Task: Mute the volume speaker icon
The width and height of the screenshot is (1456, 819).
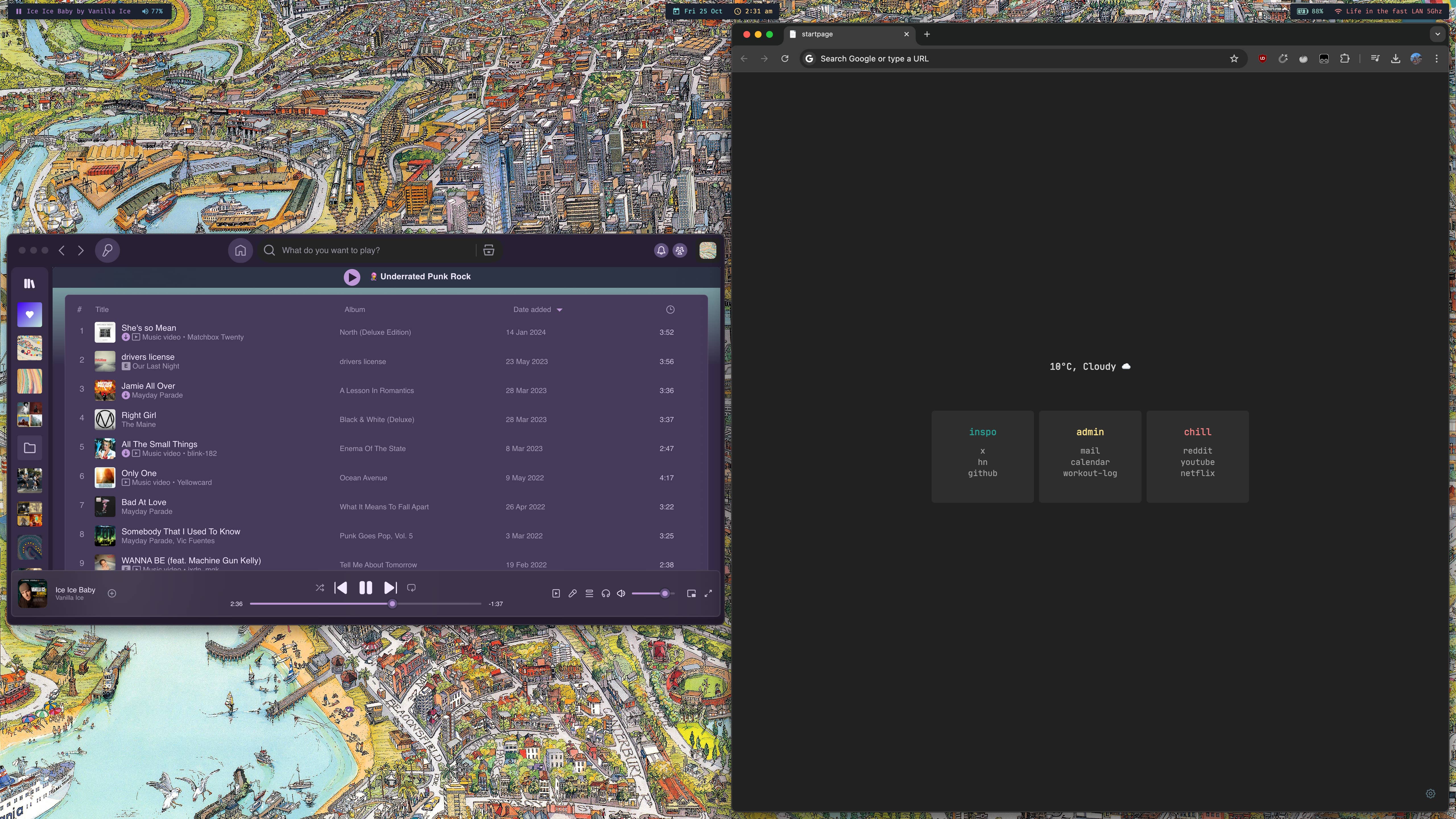Action: coord(621,593)
